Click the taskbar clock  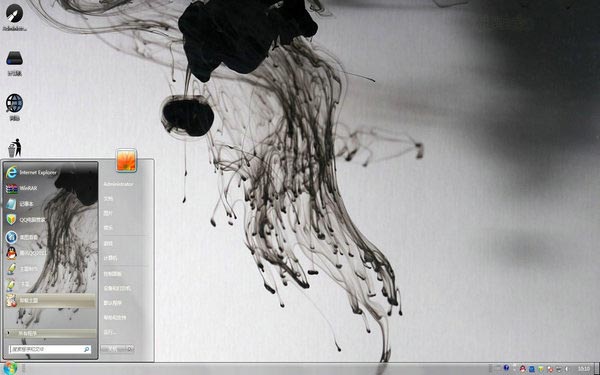pyautogui.click(x=584, y=369)
